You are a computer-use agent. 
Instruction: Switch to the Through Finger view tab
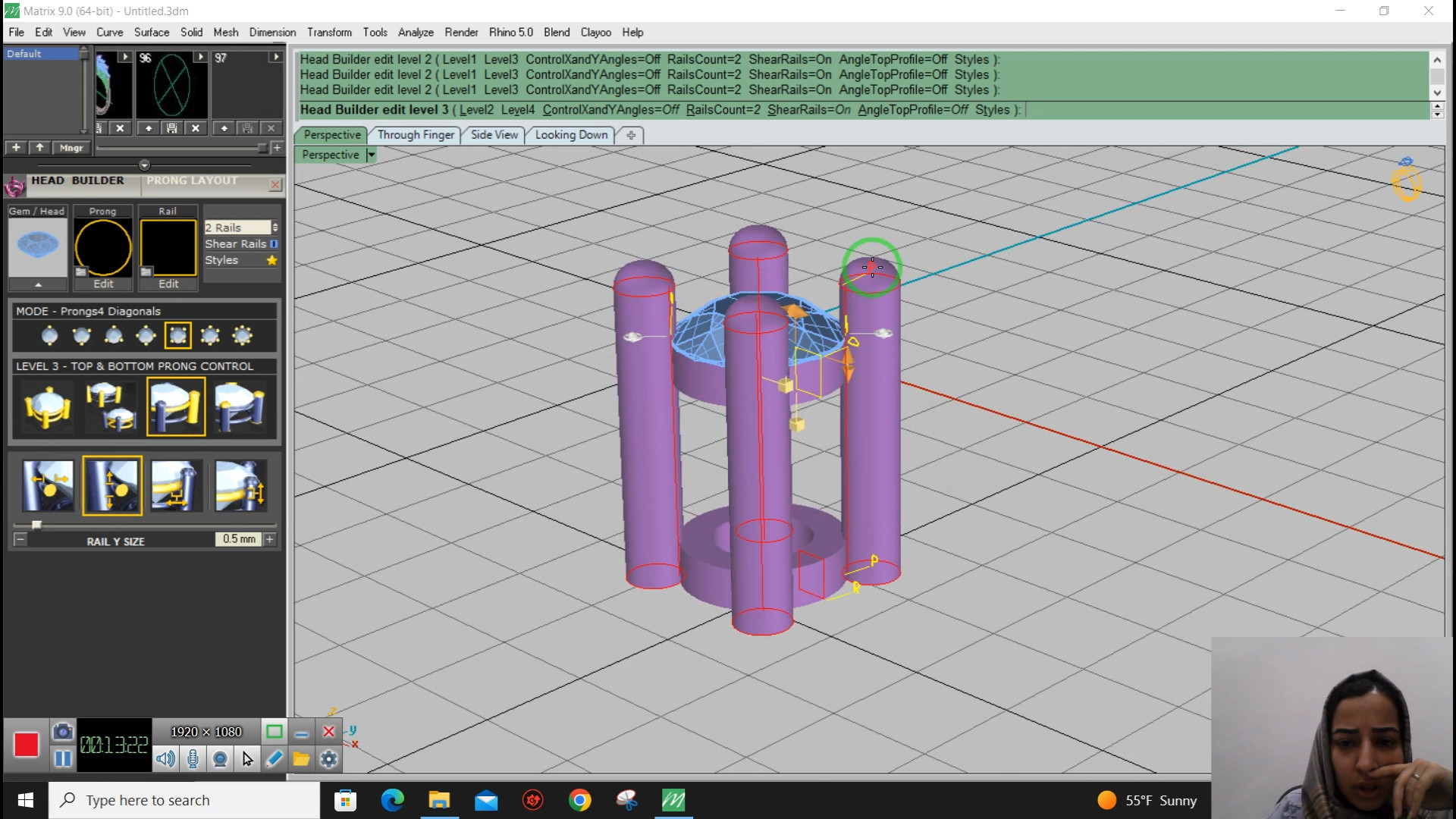(x=415, y=135)
